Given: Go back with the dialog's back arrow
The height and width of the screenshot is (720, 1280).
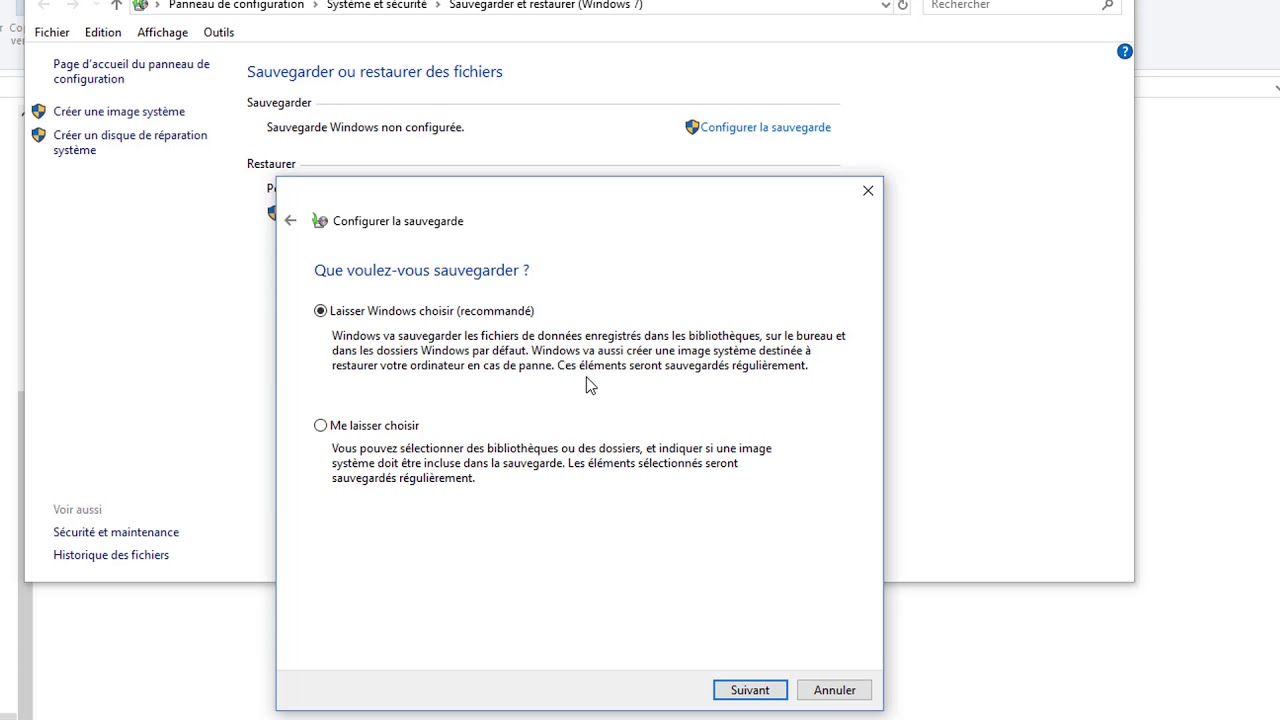Looking at the screenshot, I should coord(290,220).
